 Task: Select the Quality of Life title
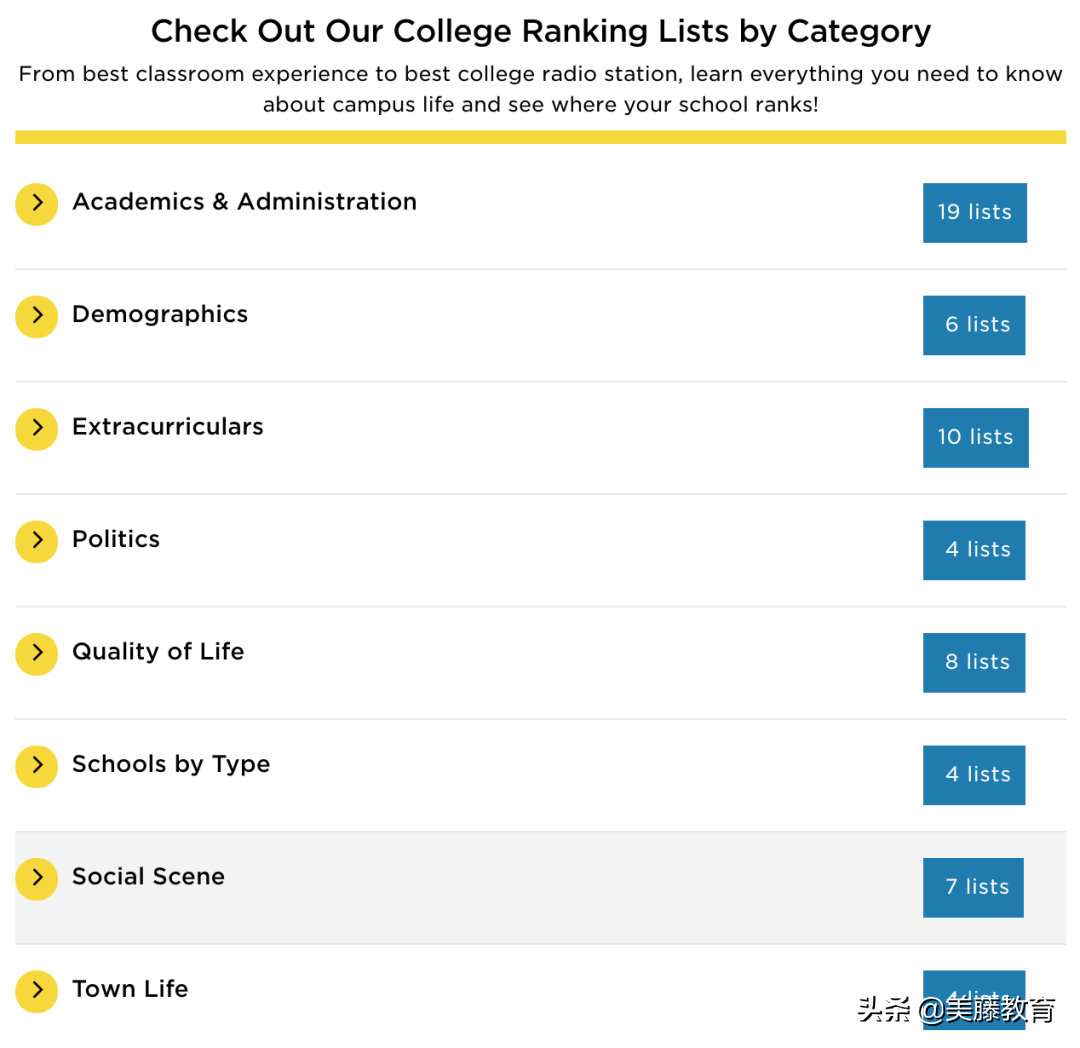point(158,652)
